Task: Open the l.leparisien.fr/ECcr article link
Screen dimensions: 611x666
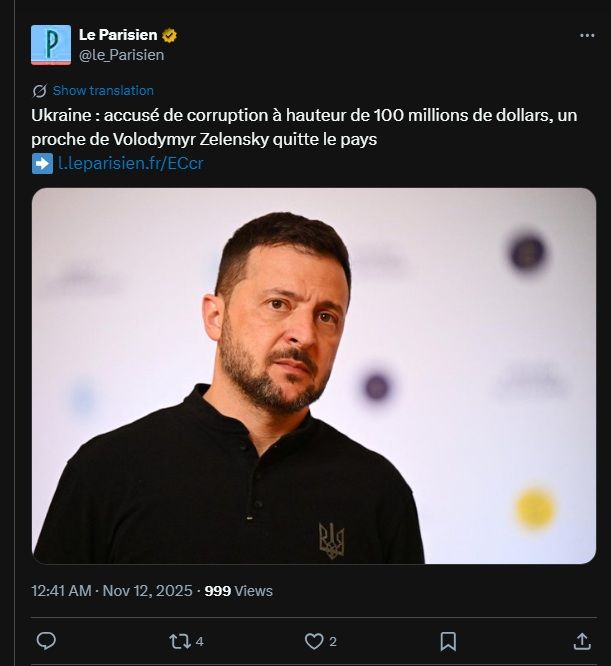Action: tap(130, 163)
